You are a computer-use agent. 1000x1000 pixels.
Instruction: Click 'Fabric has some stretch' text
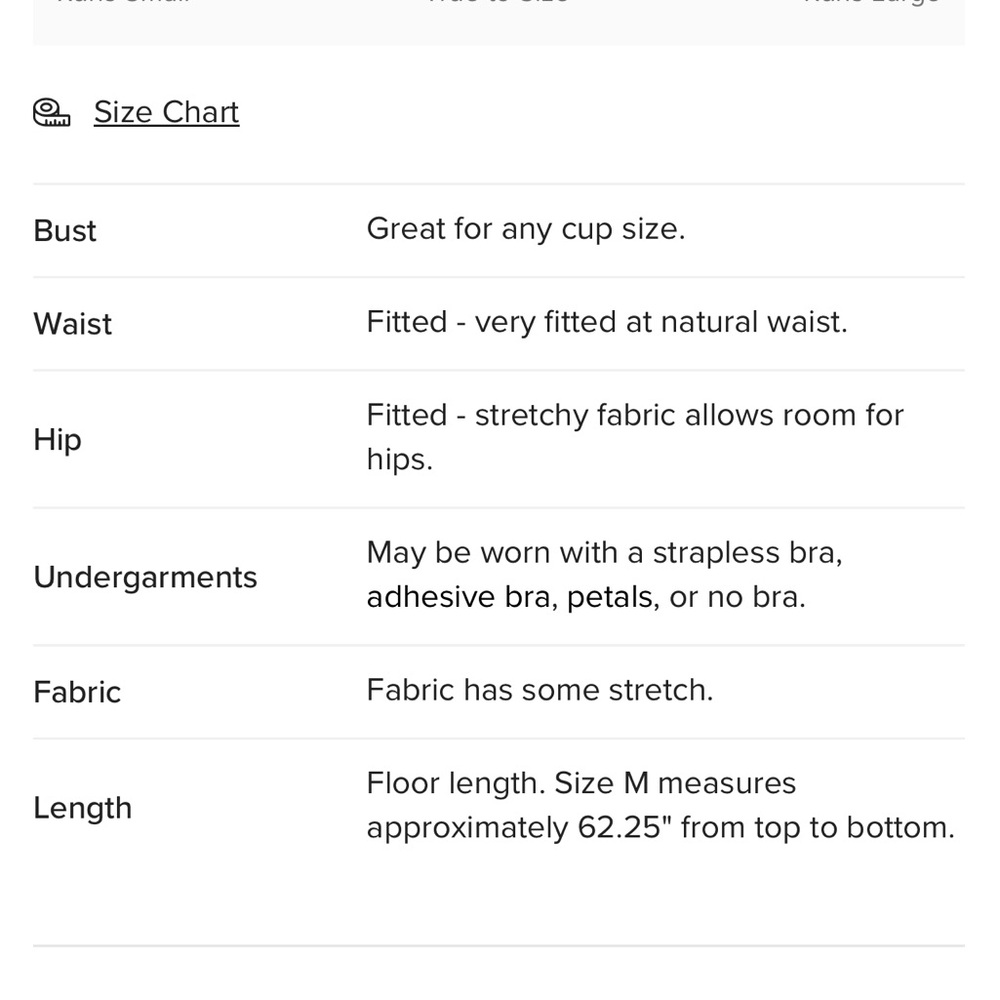tap(540, 691)
